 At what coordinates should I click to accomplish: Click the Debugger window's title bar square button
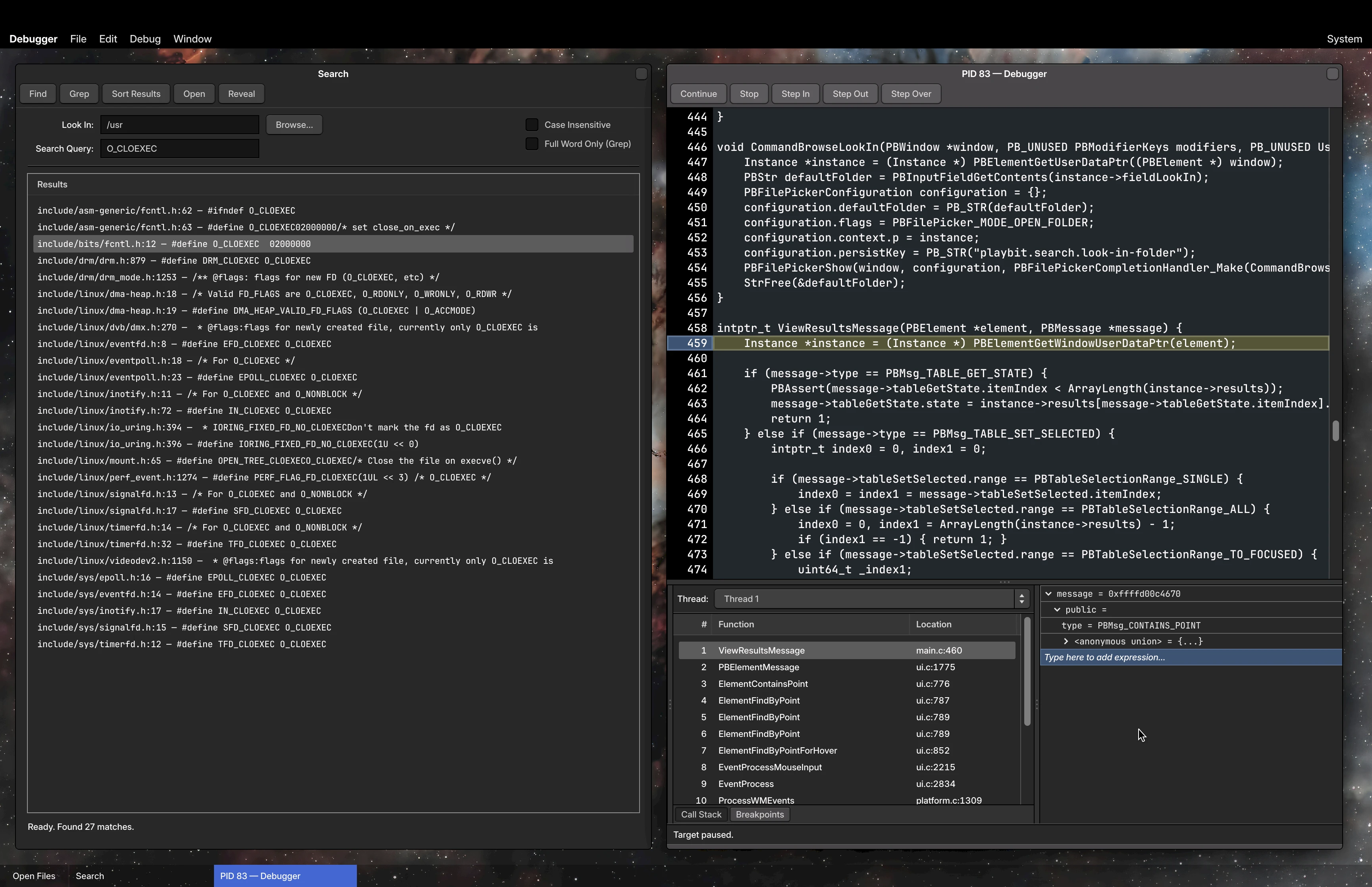(x=1332, y=74)
